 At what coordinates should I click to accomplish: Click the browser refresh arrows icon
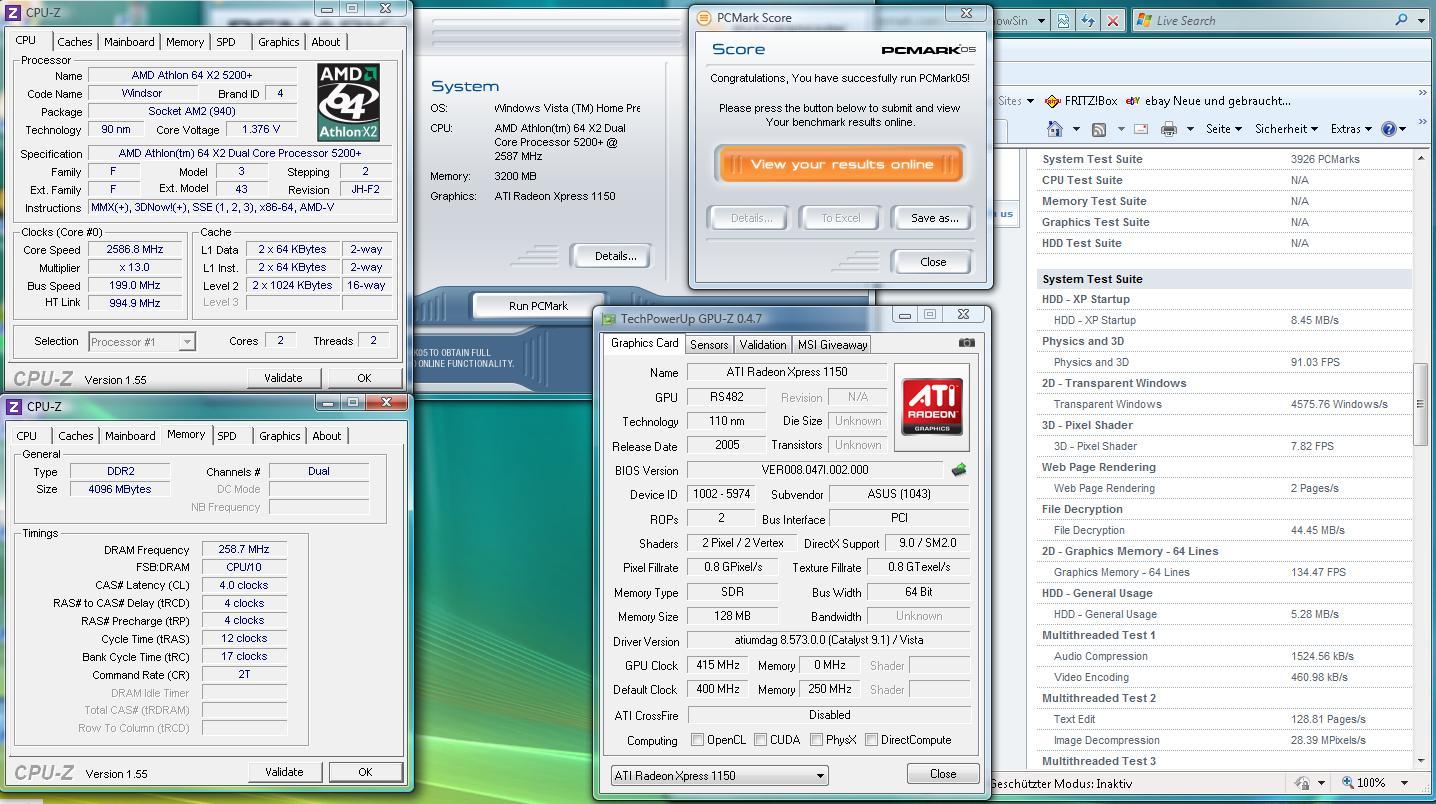coord(1087,20)
